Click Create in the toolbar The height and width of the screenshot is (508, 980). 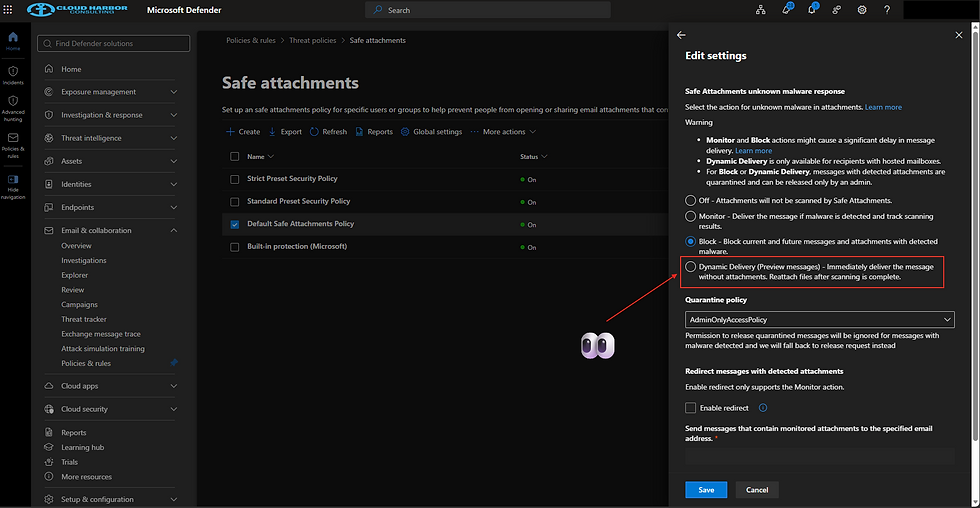click(x=243, y=132)
